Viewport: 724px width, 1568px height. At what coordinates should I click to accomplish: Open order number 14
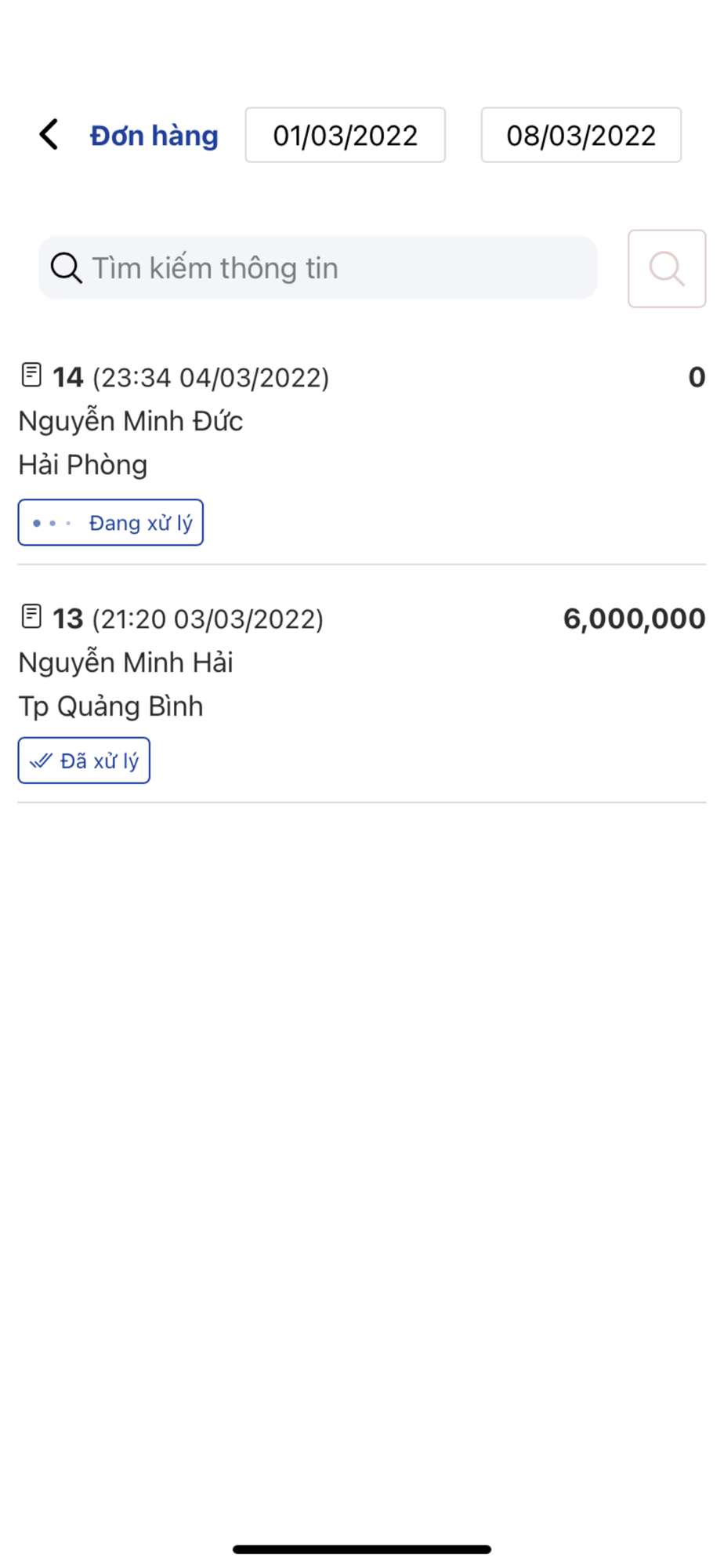(x=68, y=377)
